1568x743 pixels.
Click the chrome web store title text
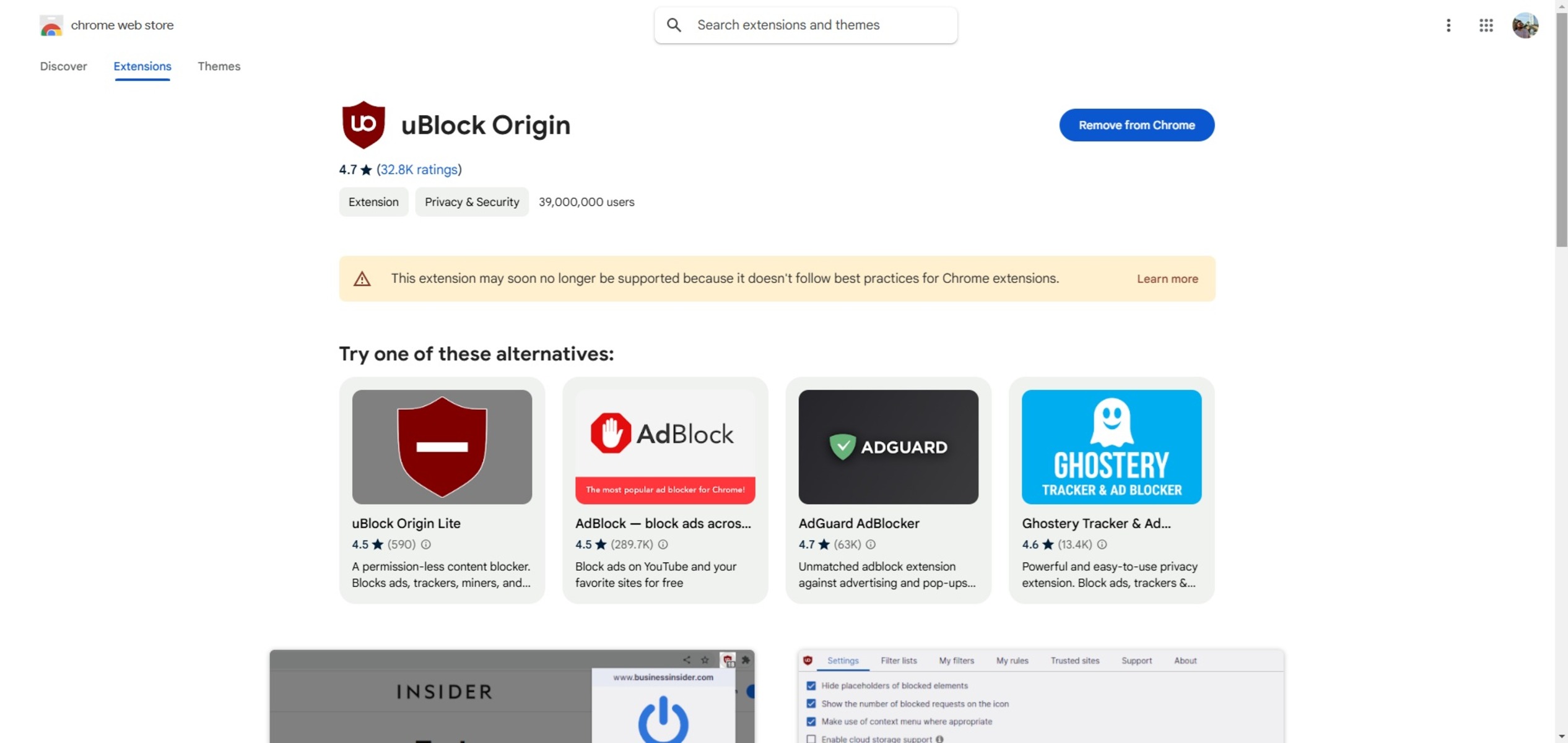pyautogui.click(x=122, y=25)
